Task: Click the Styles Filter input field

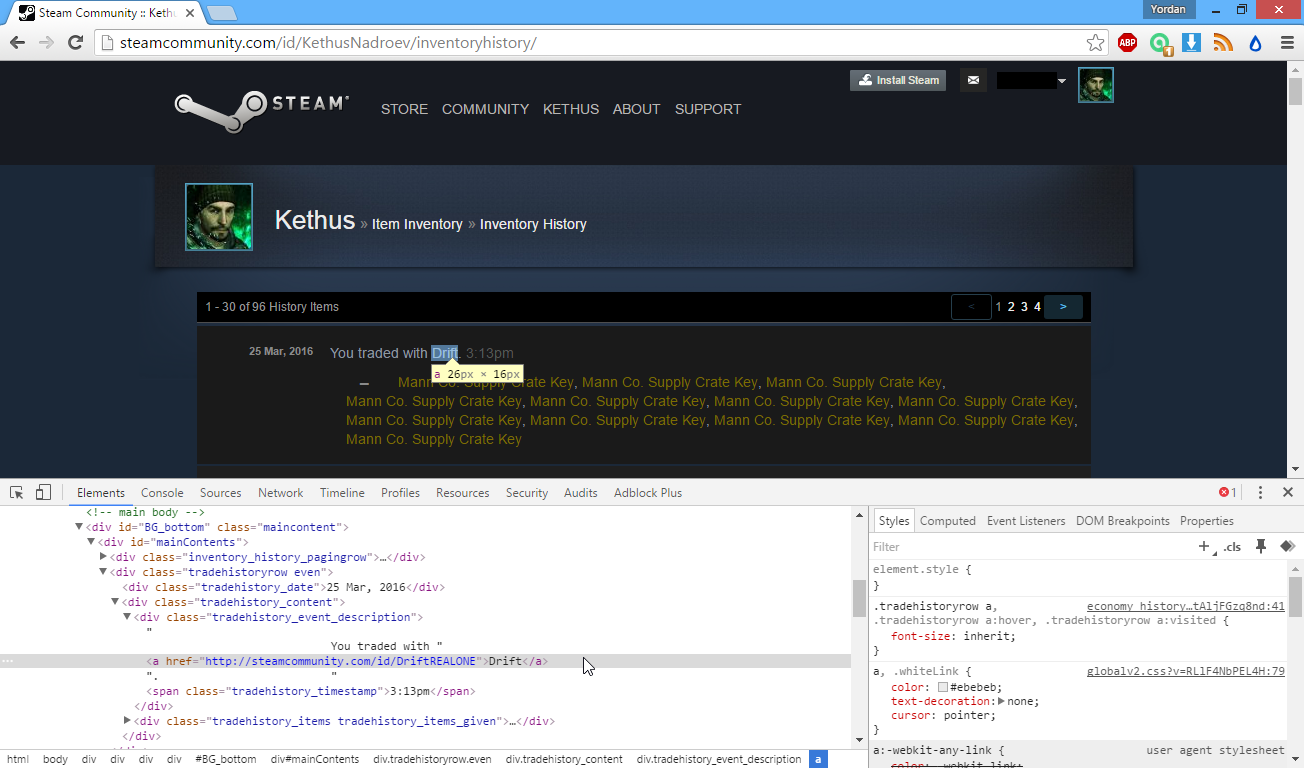Action: [1030, 547]
